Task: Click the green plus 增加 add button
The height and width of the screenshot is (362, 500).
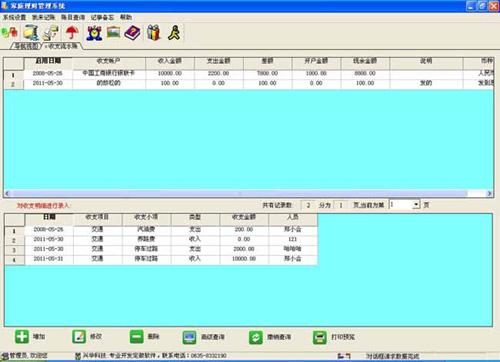Action: click(30, 337)
